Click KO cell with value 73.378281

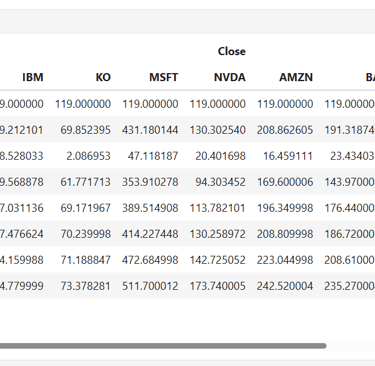coord(85,286)
